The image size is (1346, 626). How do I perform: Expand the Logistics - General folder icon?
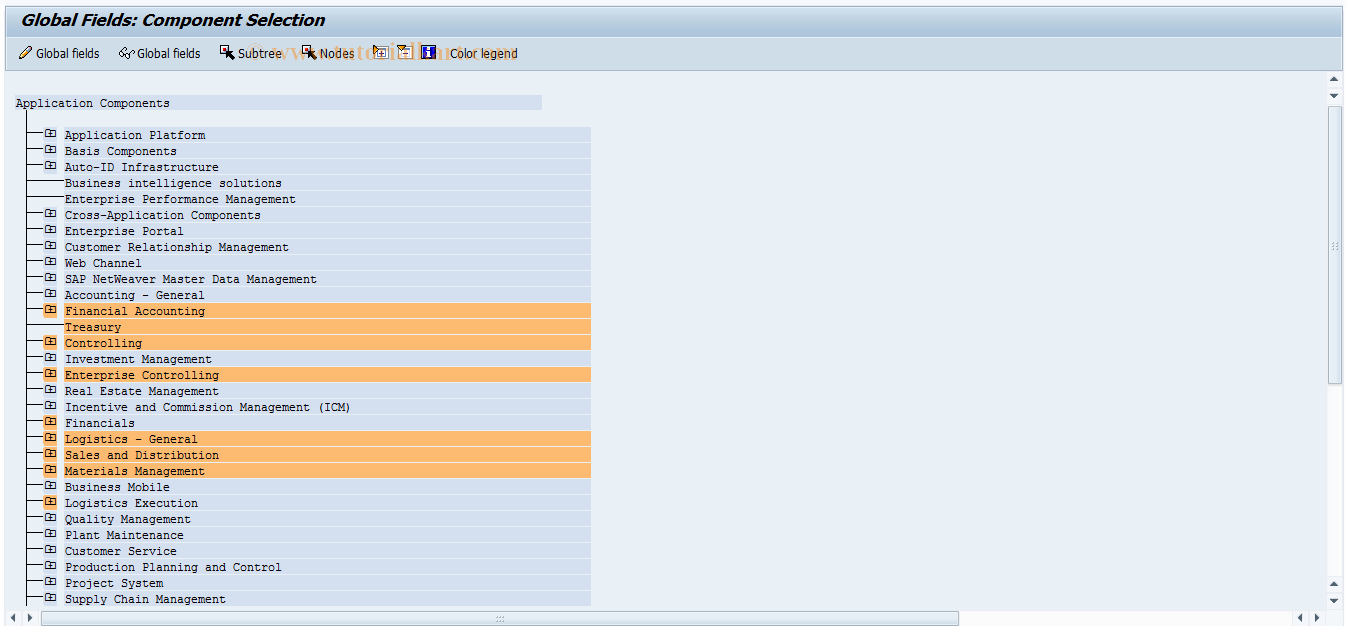(x=50, y=438)
